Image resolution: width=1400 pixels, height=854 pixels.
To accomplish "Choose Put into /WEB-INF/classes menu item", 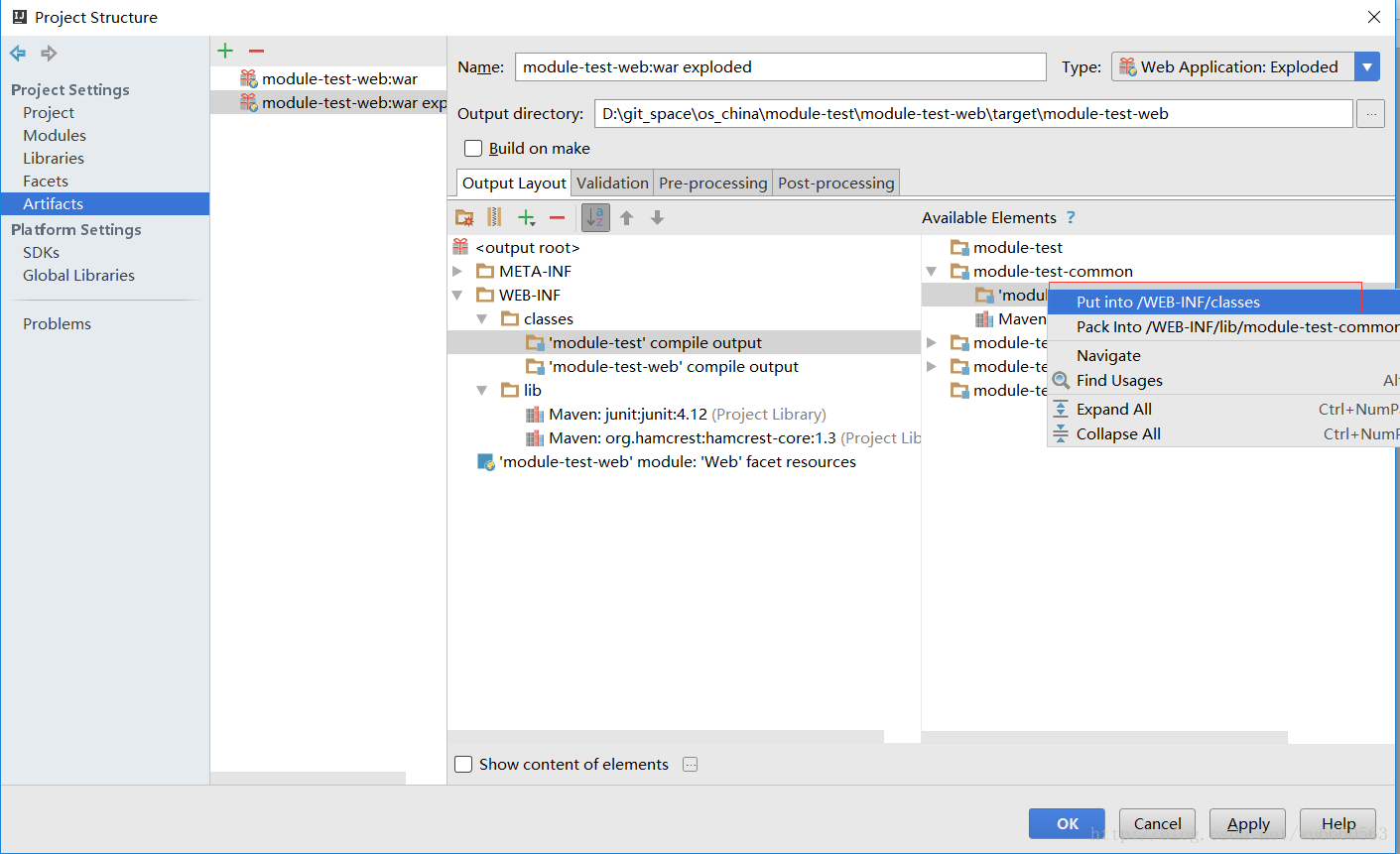I will (1168, 303).
